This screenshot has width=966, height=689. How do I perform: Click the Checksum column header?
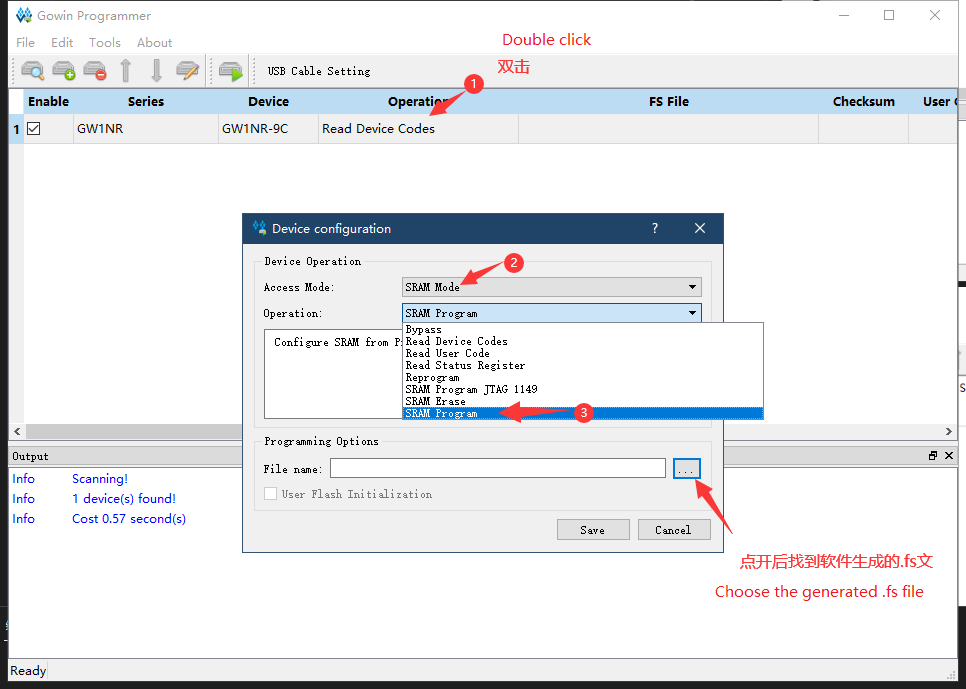[x=864, y=102]
